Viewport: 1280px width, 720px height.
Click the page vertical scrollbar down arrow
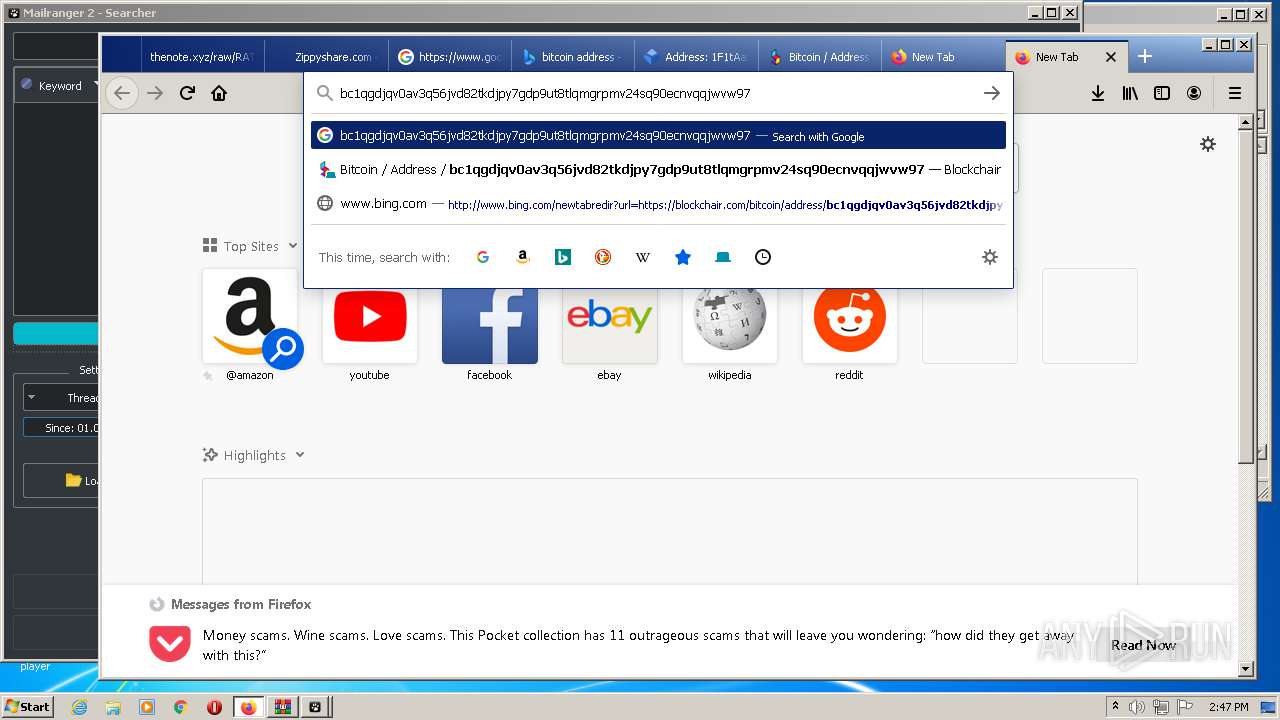(1245, 669)
